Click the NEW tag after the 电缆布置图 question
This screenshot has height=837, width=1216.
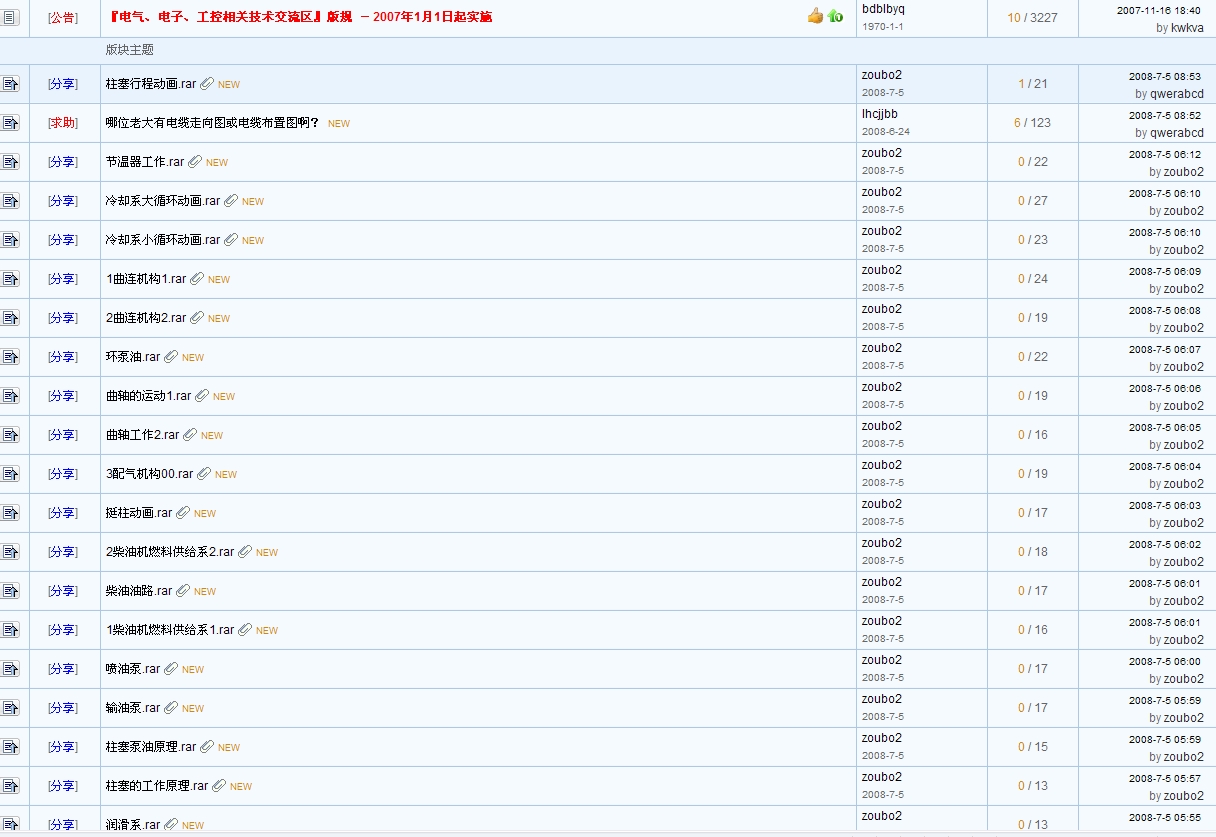339,124
